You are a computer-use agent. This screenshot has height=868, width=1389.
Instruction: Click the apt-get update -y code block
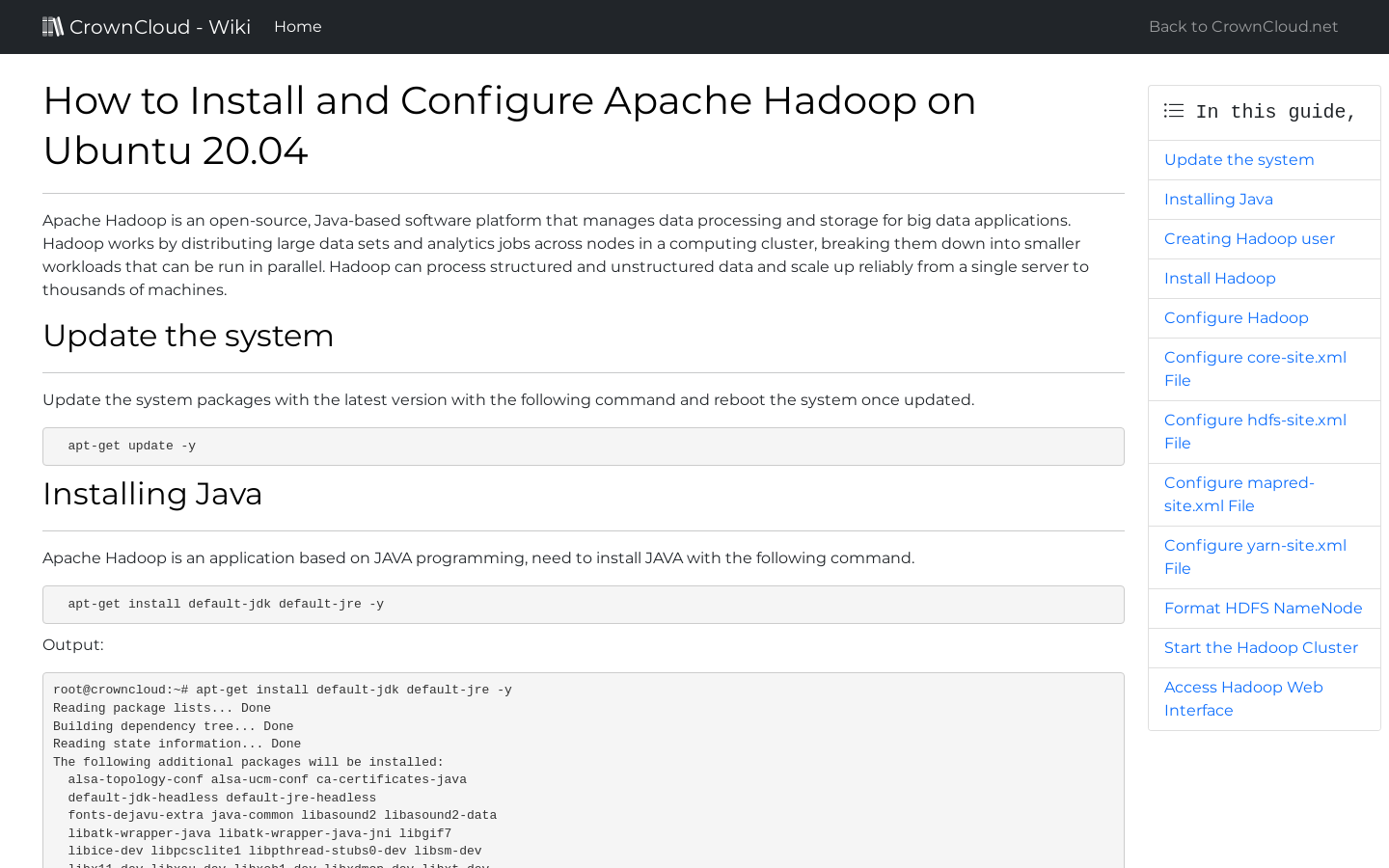point(583,447)
